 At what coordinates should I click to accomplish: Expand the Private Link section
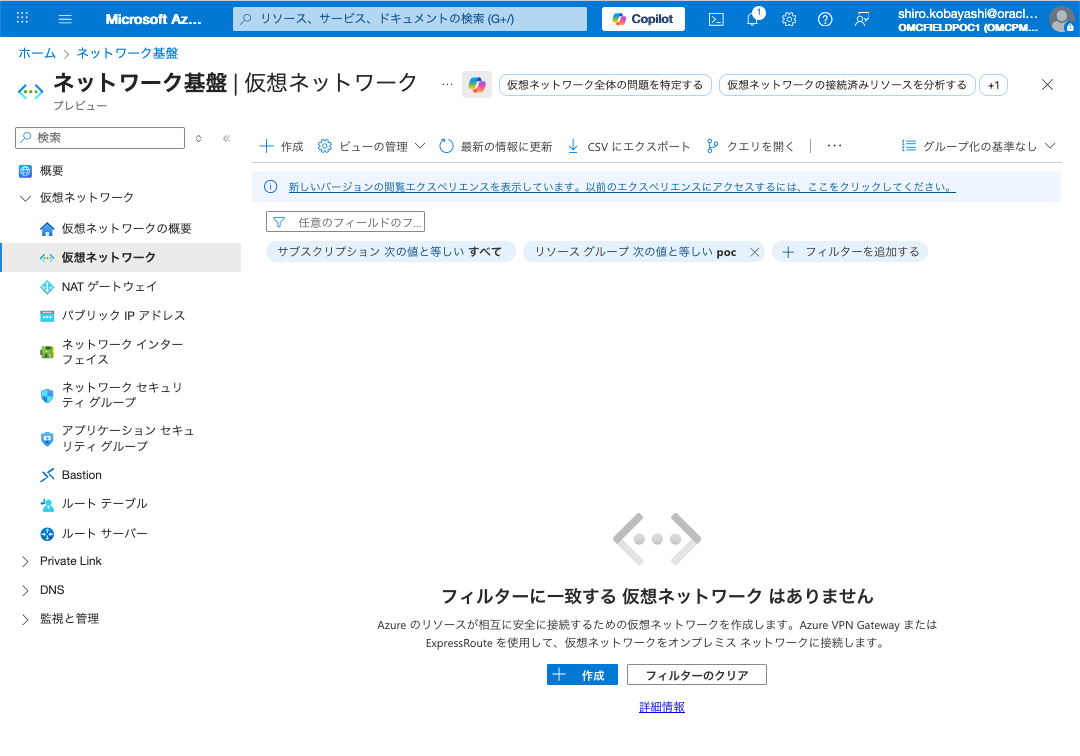pos(70,561)
